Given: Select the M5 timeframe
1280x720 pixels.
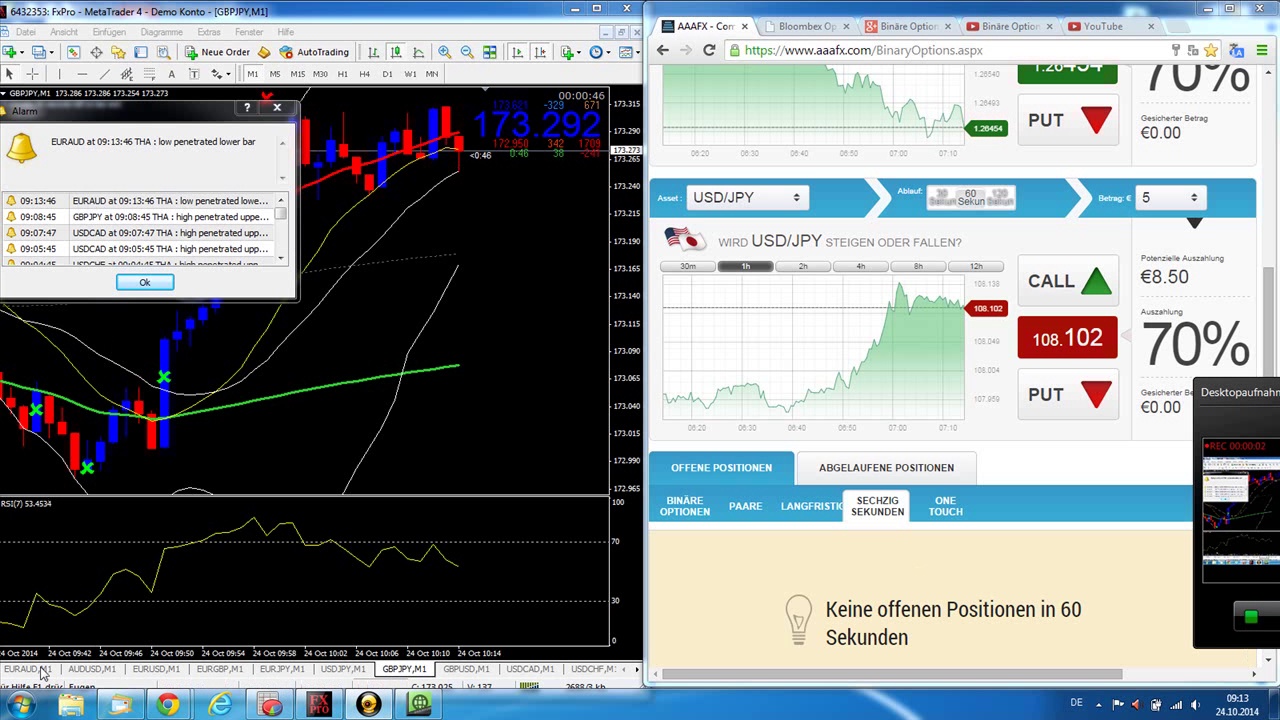Looking at the screenshot, I should click(275, 74).
